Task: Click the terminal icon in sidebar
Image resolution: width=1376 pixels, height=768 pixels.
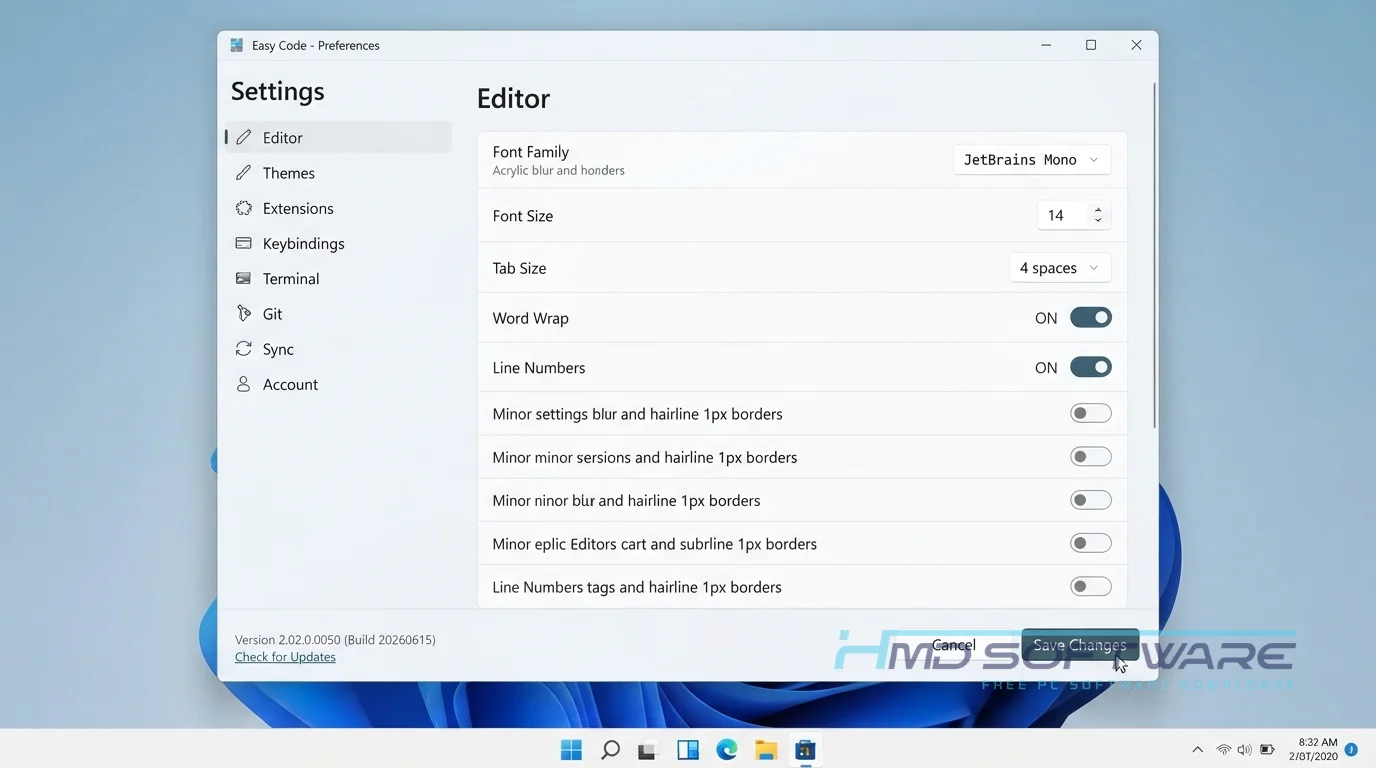Action: click(243, 278)
